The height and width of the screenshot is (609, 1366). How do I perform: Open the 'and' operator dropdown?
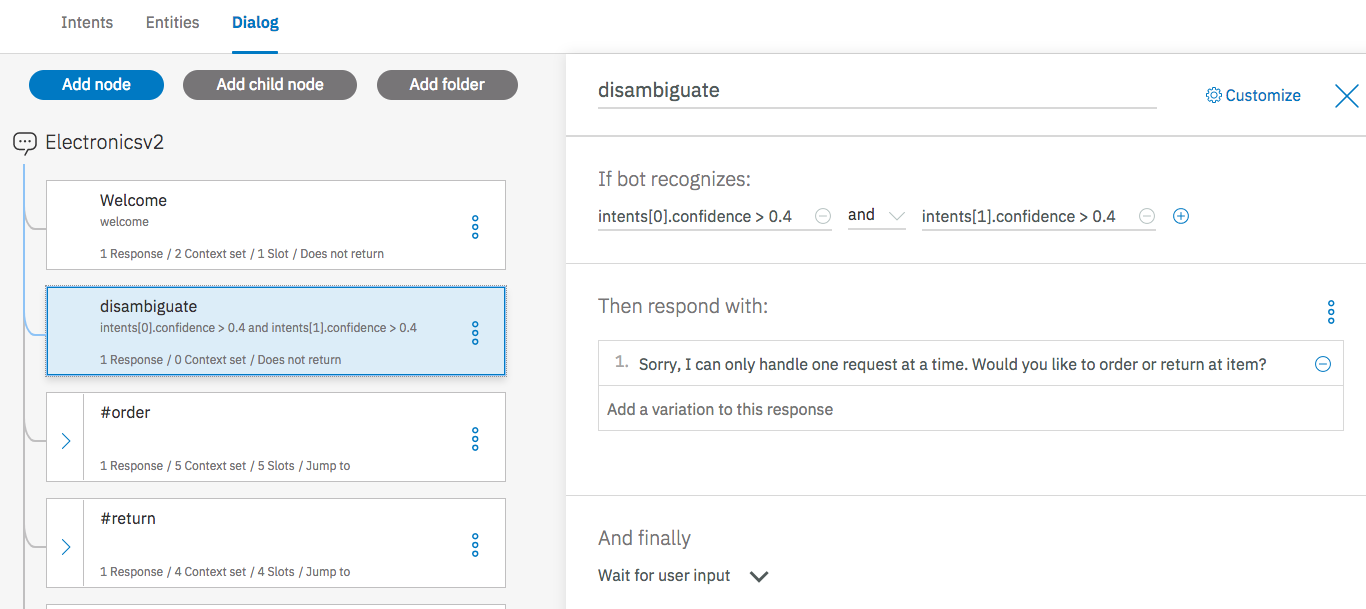point(877,215)
